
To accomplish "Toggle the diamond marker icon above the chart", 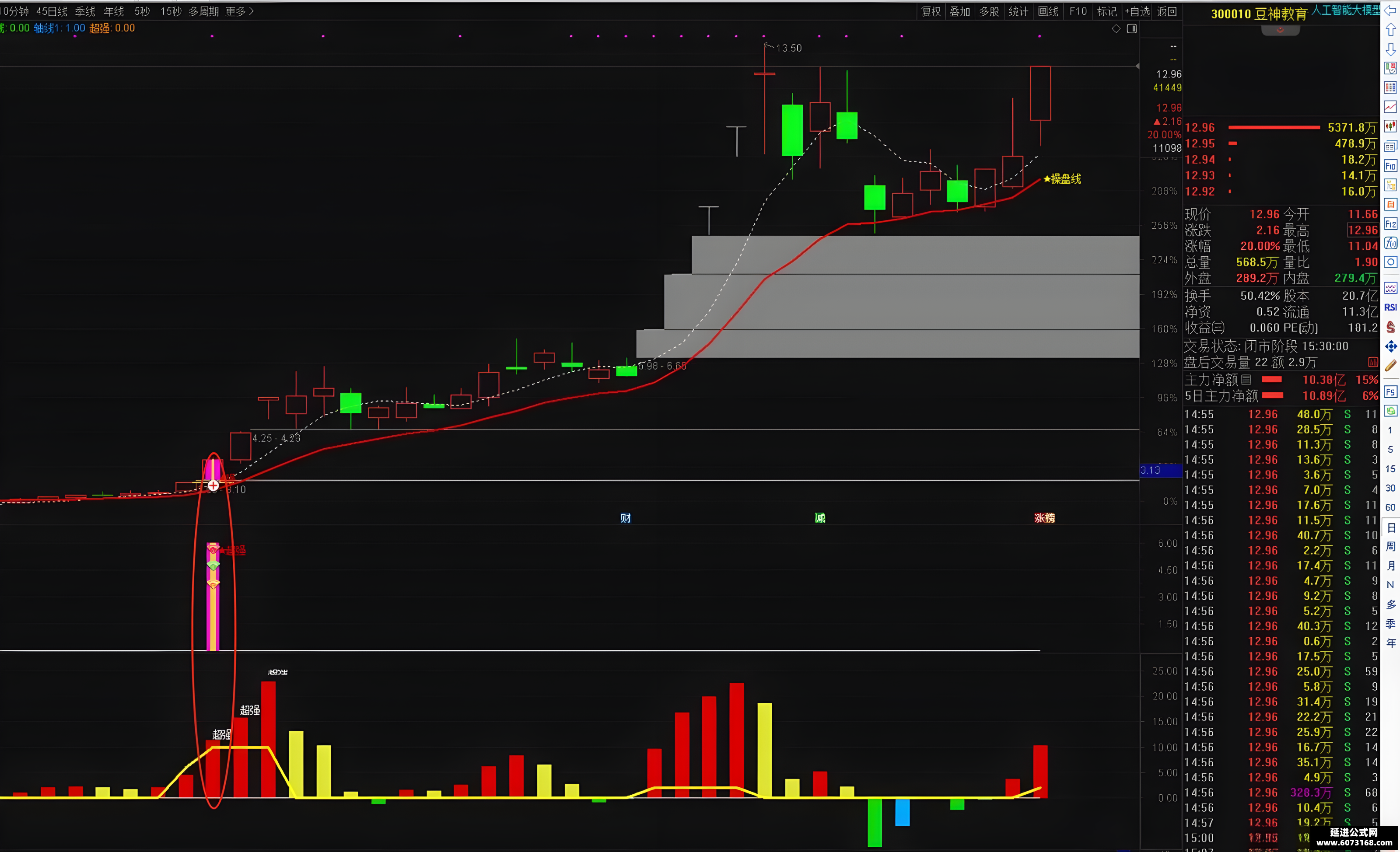I will [1116, 28].
